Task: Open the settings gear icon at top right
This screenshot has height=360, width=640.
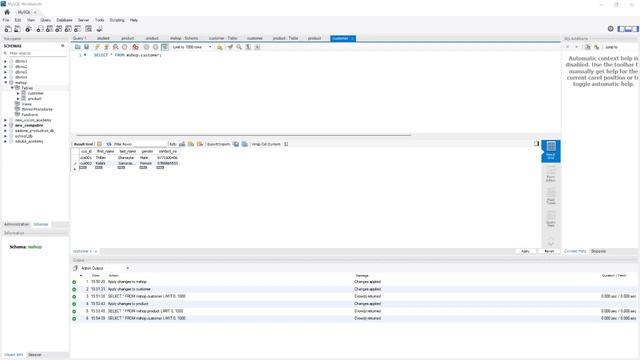Action: coord(611,29)
